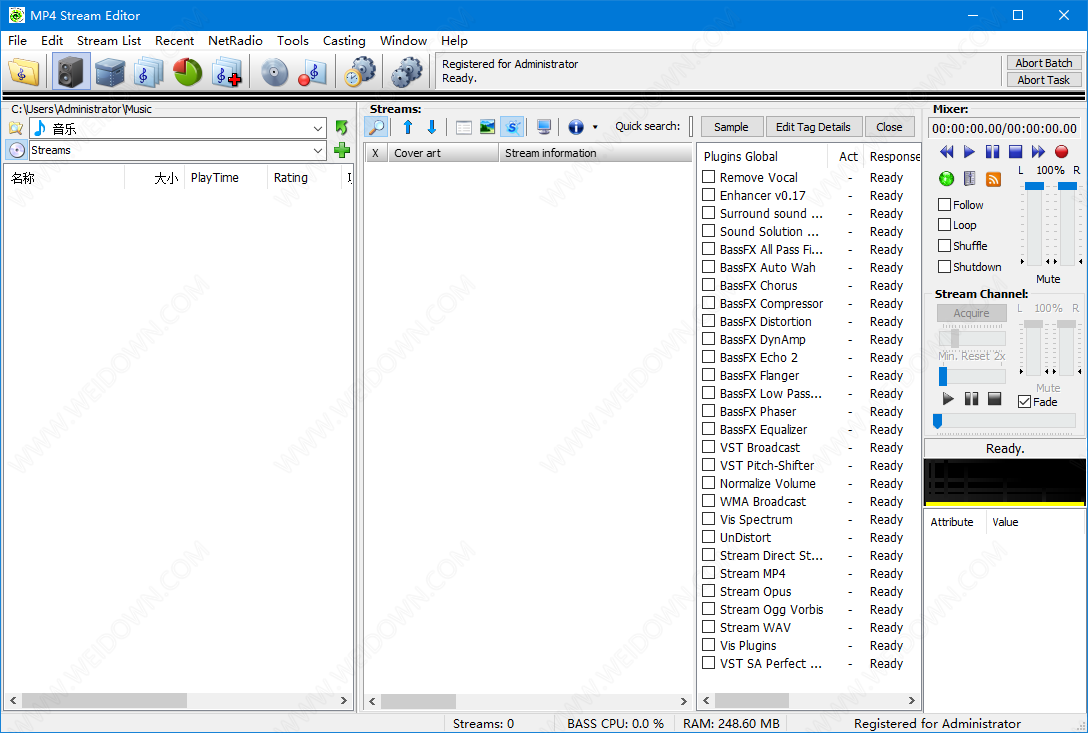
Task: Click the Mixer blue stop button
Action: coord(1015,151)
